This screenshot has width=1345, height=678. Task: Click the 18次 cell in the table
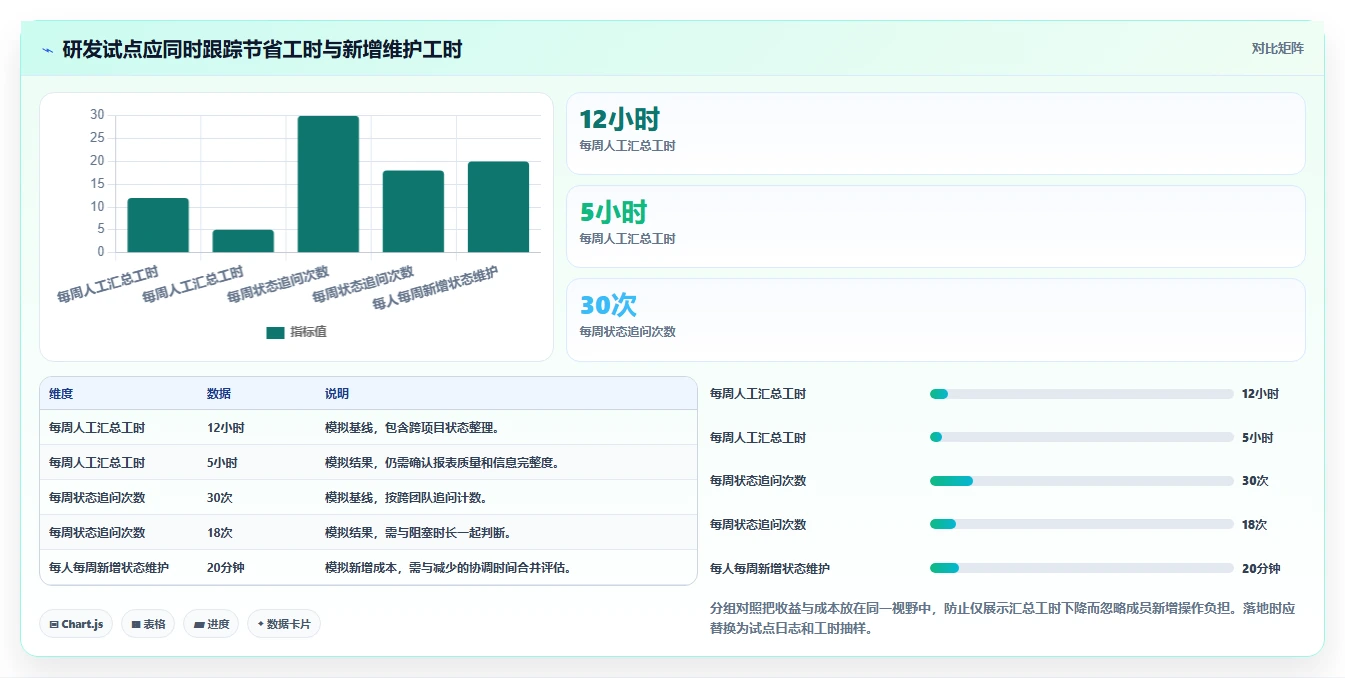(220, 533)
